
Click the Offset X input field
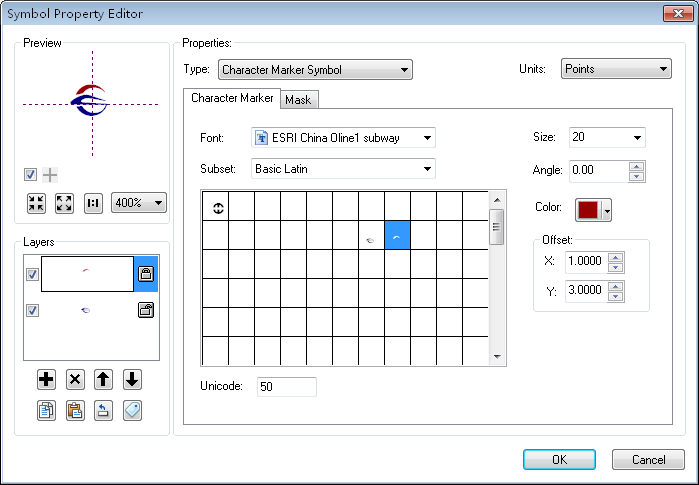click(x=586, y=262)
